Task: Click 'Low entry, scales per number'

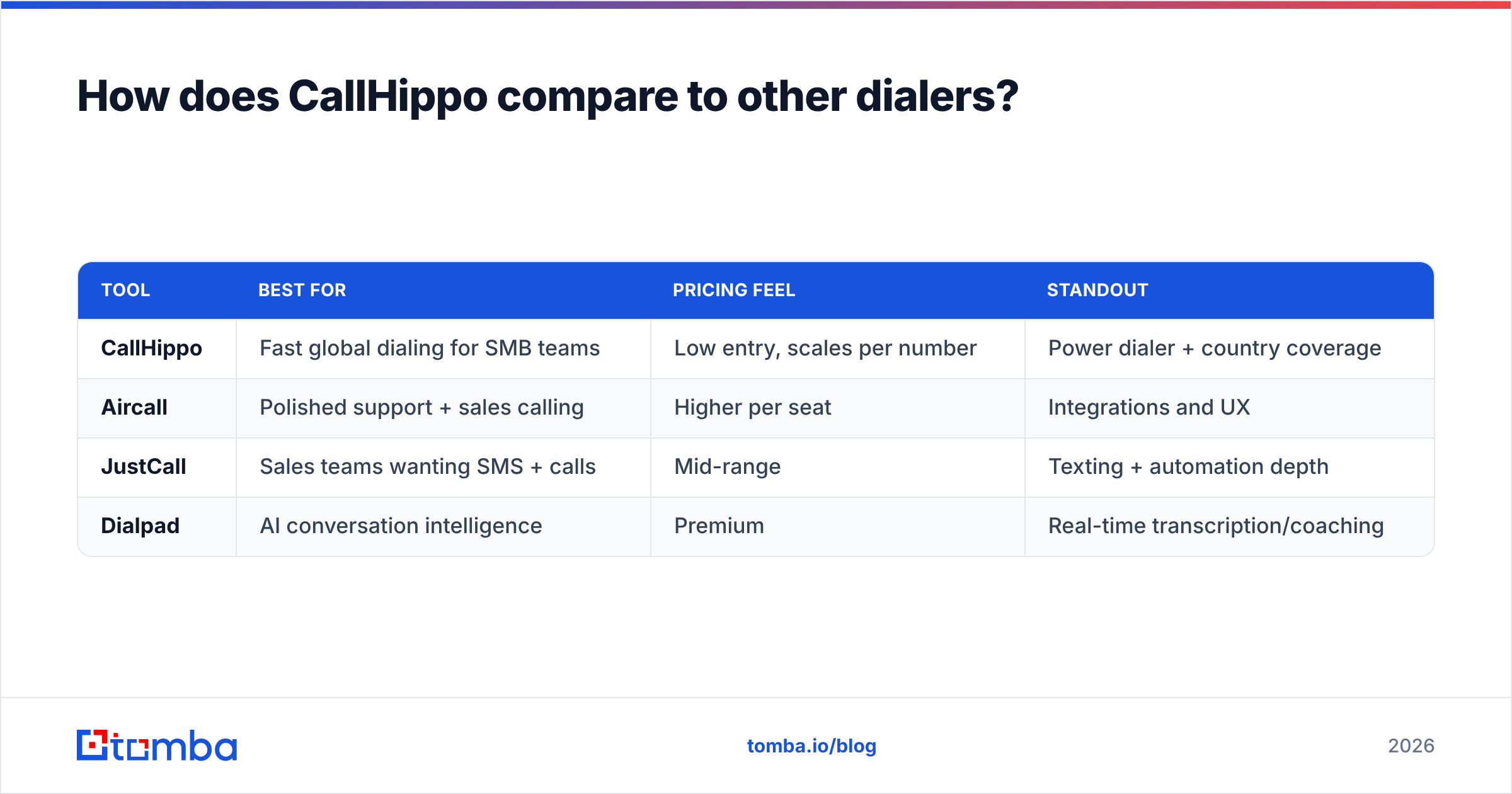Action: point(825,348)
